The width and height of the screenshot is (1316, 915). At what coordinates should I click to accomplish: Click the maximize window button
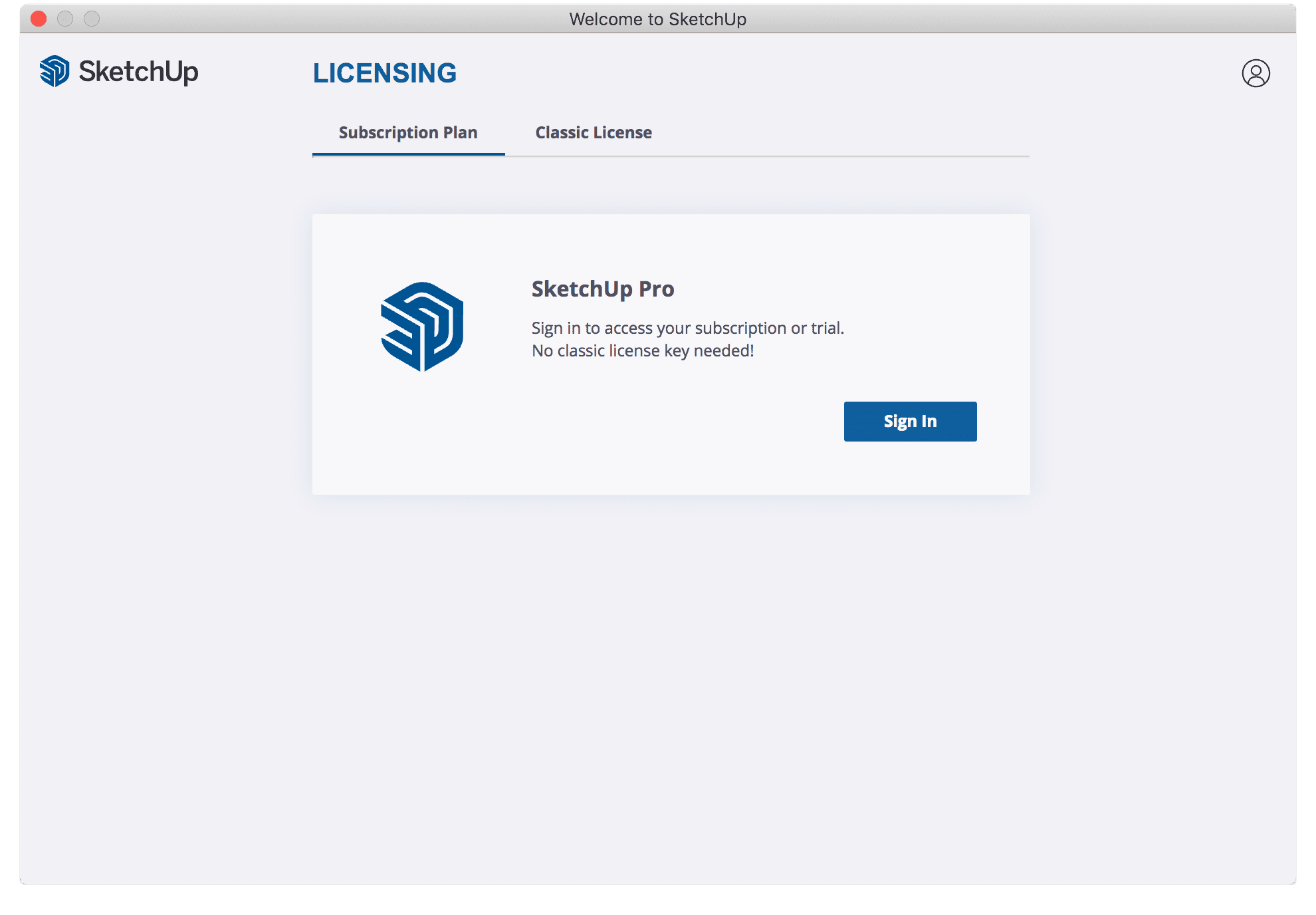(92, 19)
